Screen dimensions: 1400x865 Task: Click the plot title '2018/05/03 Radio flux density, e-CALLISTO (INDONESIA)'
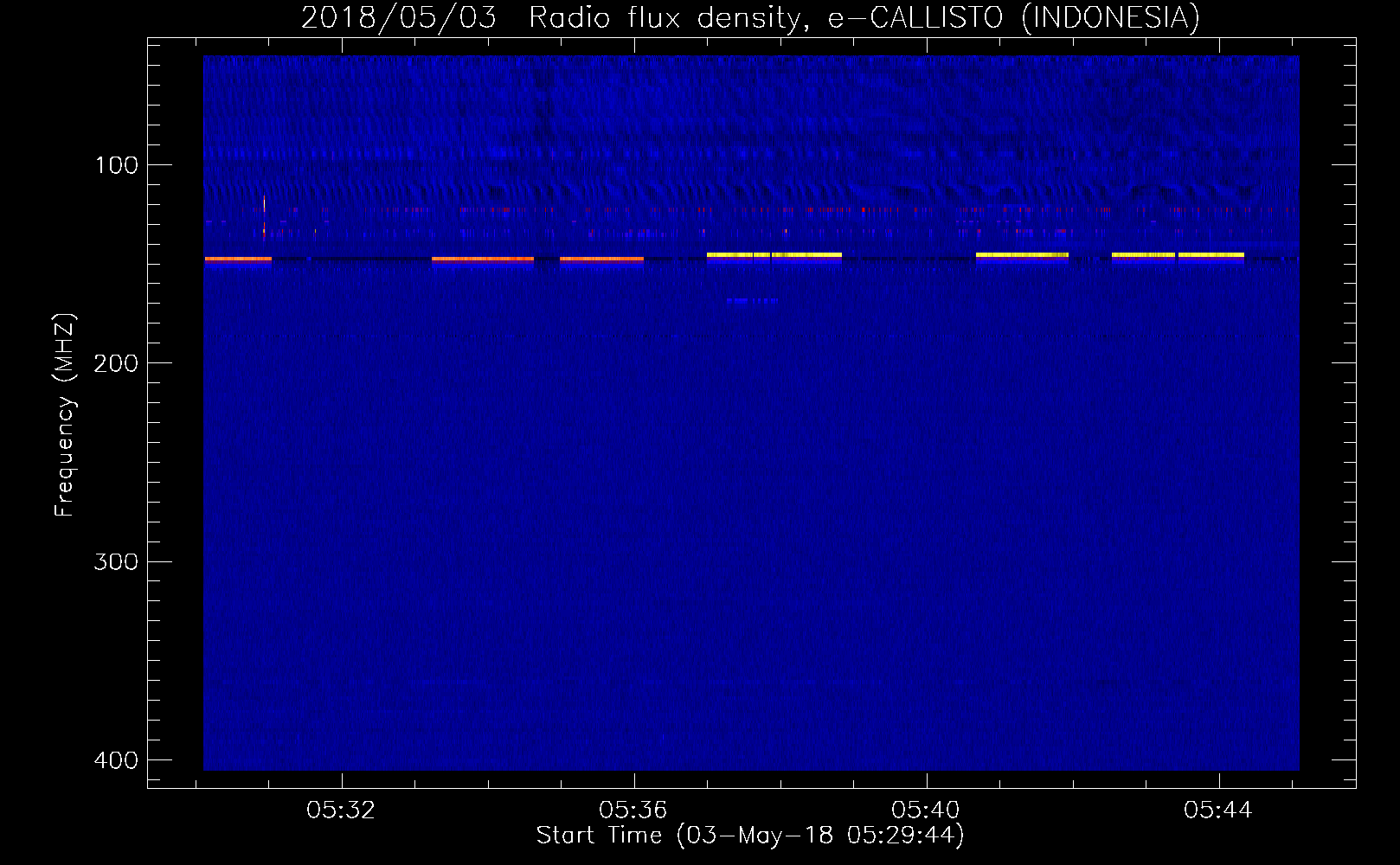[x=750, y=17]
